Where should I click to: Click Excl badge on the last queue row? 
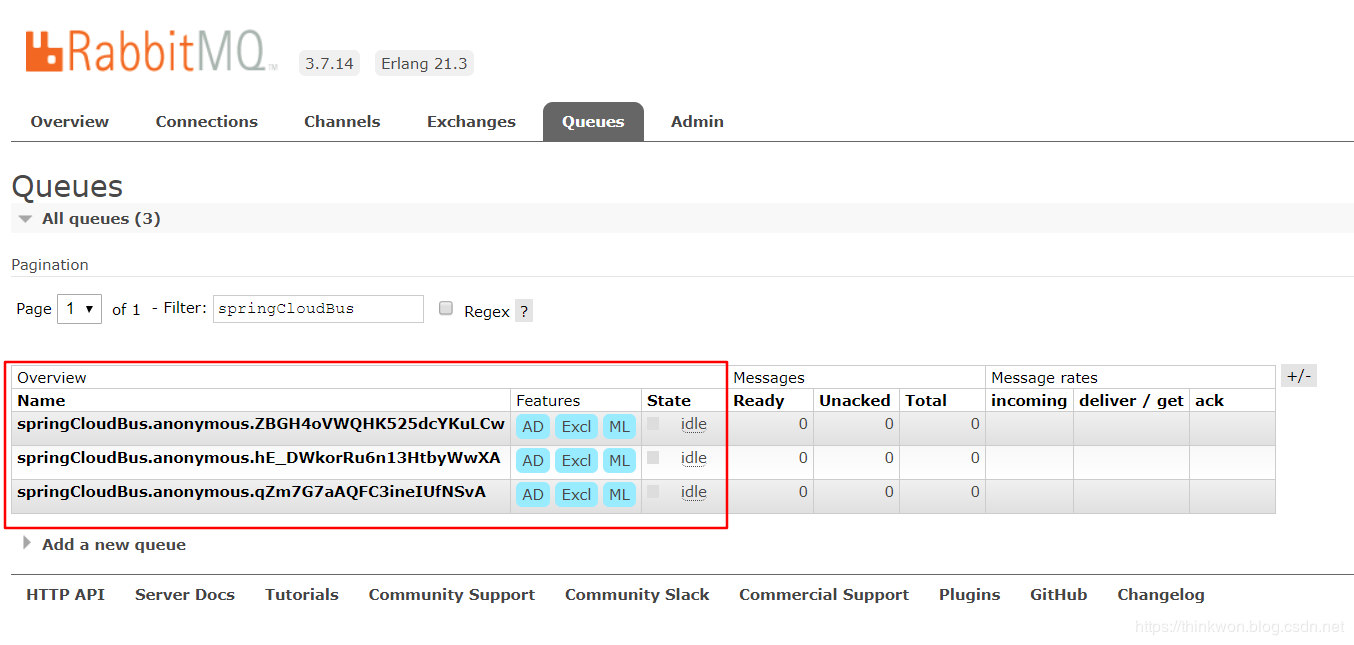576,495
